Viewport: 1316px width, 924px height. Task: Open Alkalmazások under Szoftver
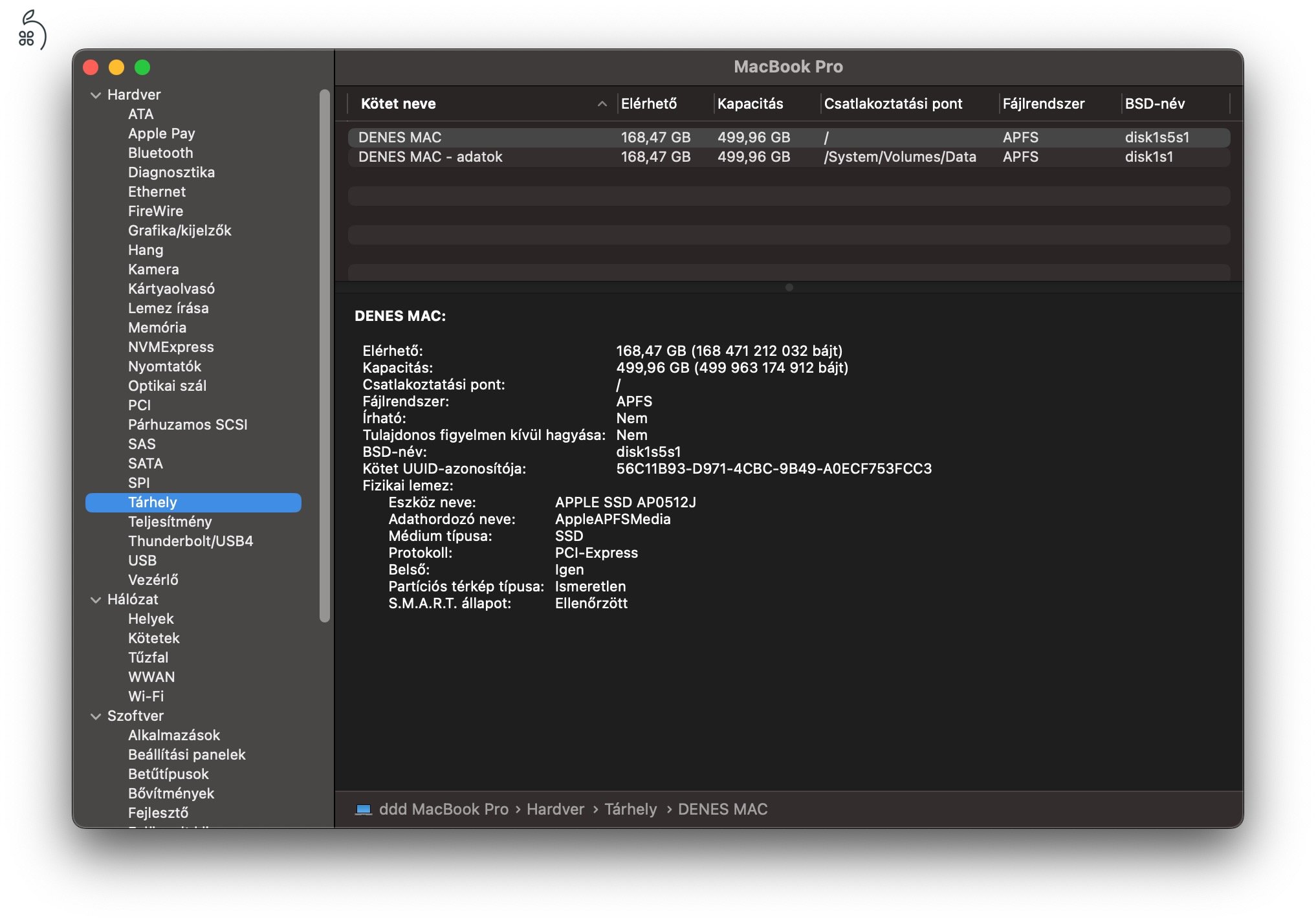tap(173, 735)
